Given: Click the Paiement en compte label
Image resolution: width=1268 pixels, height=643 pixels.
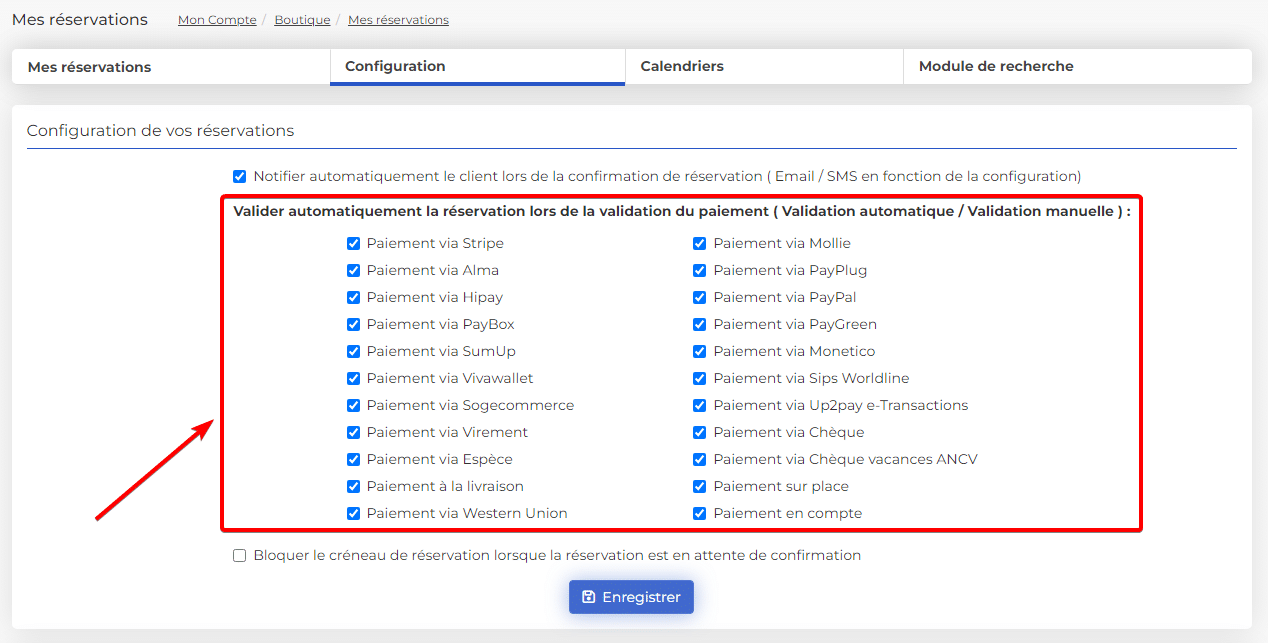Looking at the screenshot, I should (788, 513).
